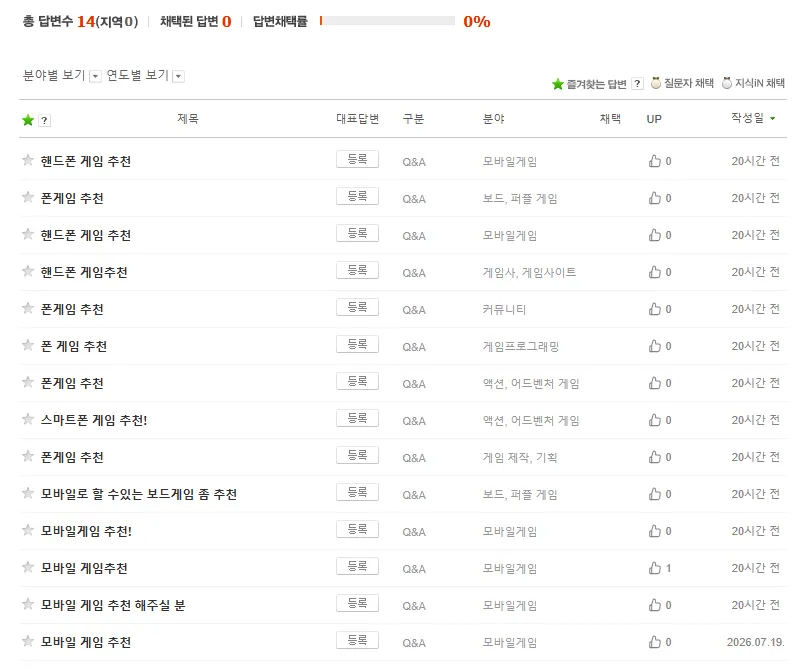The image size is (795, 669).
Task: Click thumbs-up on the 2026.07.19. dated row
Action: click(x=655, y=642)
